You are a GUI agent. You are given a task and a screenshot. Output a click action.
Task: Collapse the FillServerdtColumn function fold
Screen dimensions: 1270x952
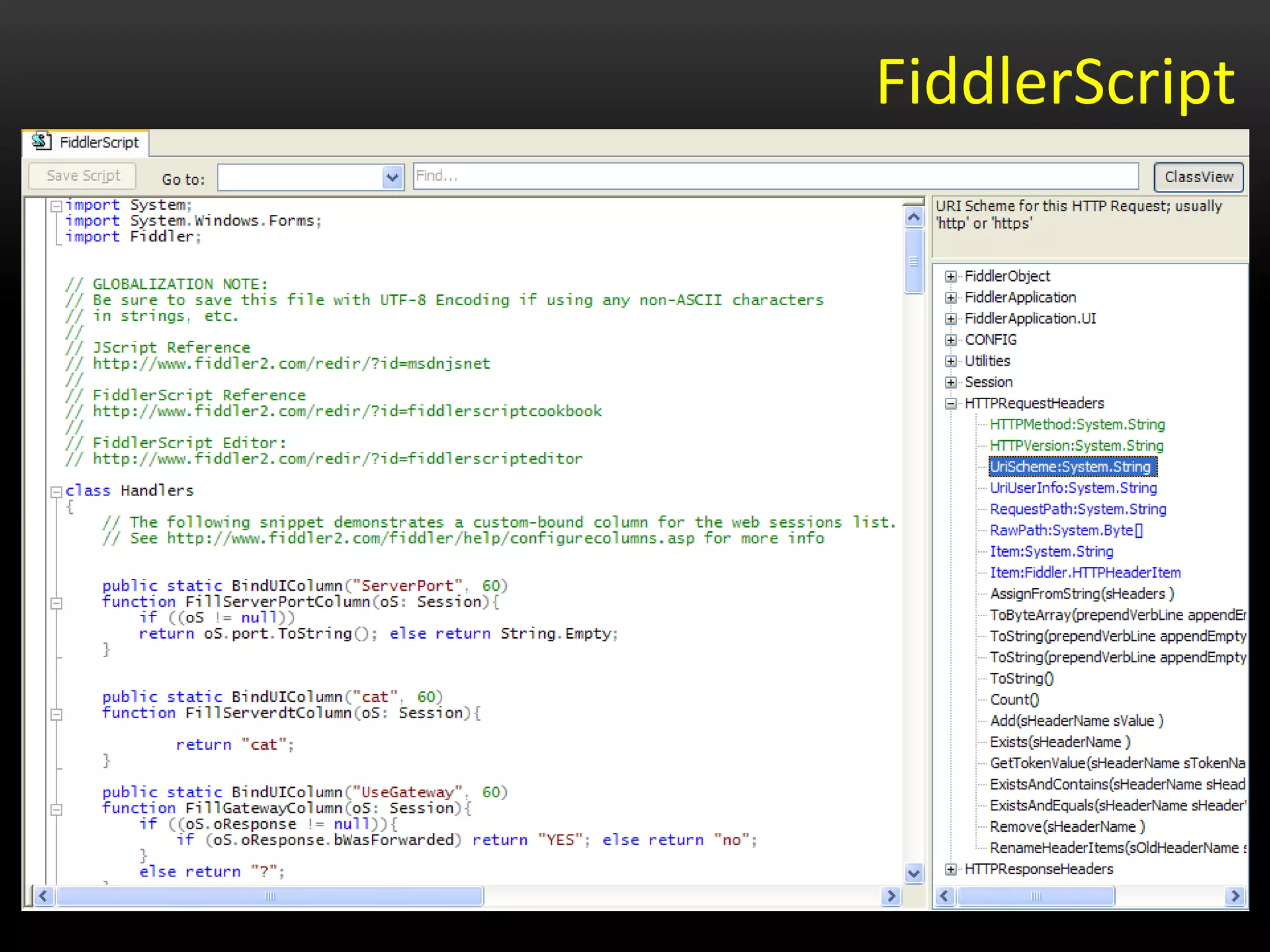56,714
